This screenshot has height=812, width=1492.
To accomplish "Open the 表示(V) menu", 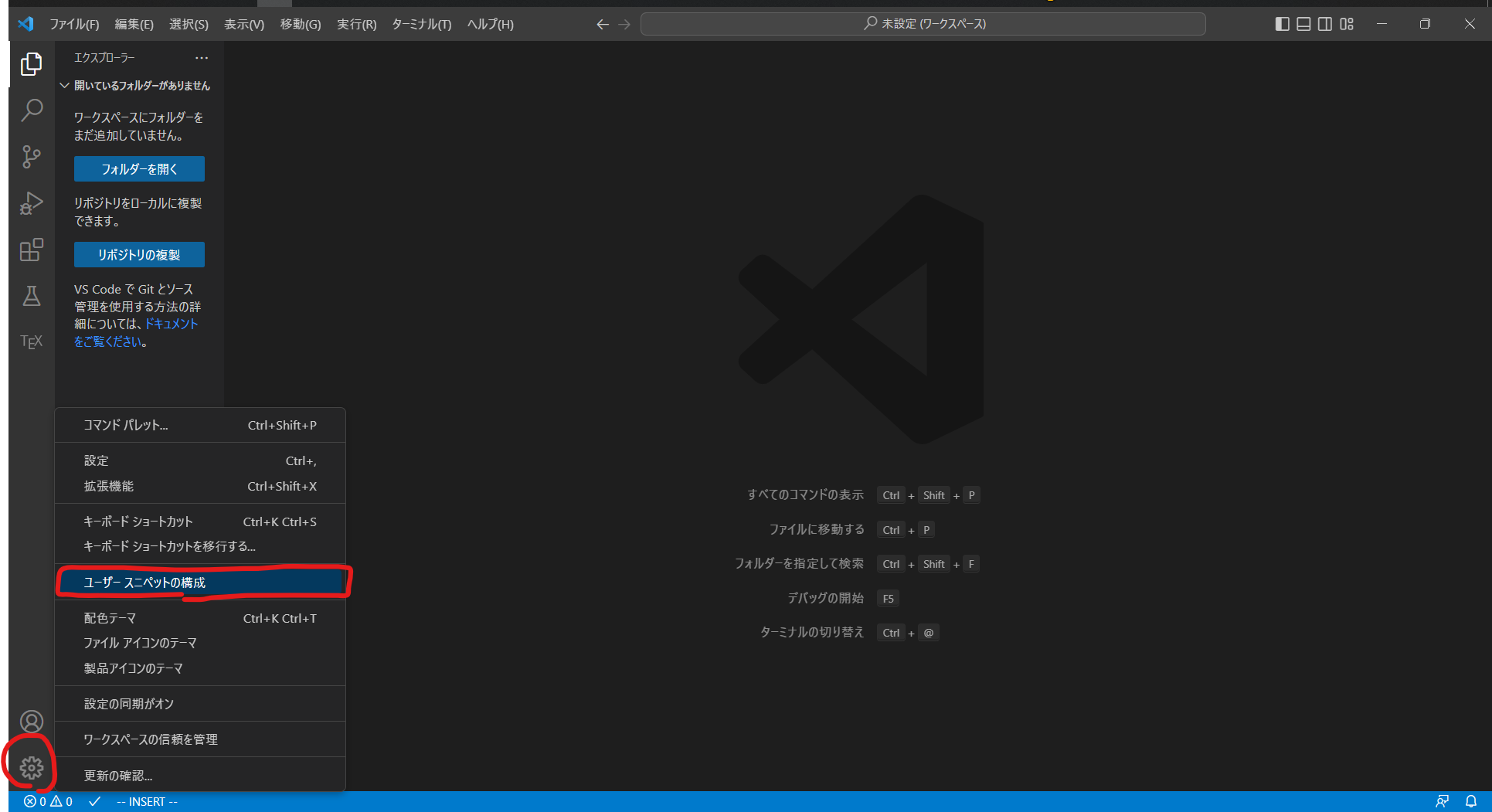I will coord(244,25).
